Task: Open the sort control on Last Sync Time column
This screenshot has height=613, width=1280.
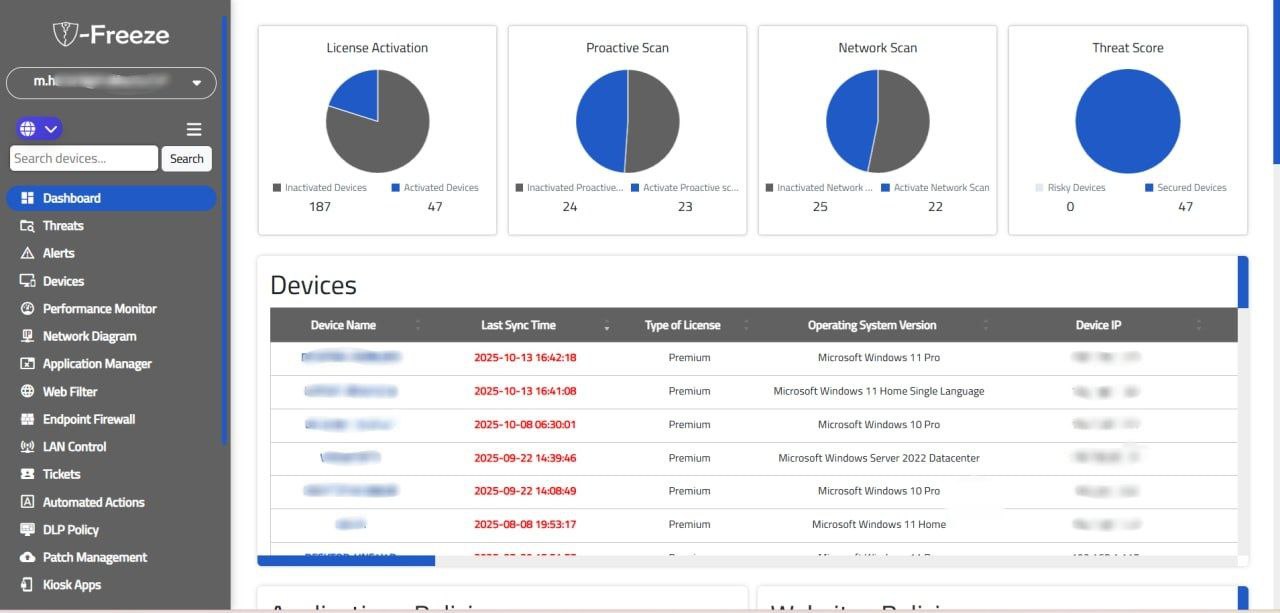Action: point(607,325)
